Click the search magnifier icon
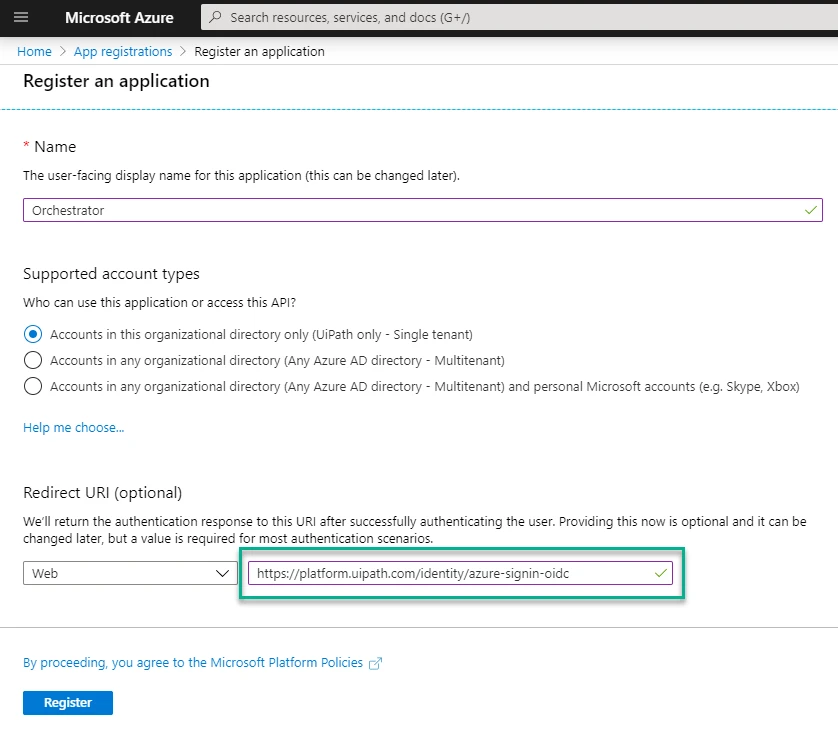Viewport: 838px width, 730px height. click(215, 17)
